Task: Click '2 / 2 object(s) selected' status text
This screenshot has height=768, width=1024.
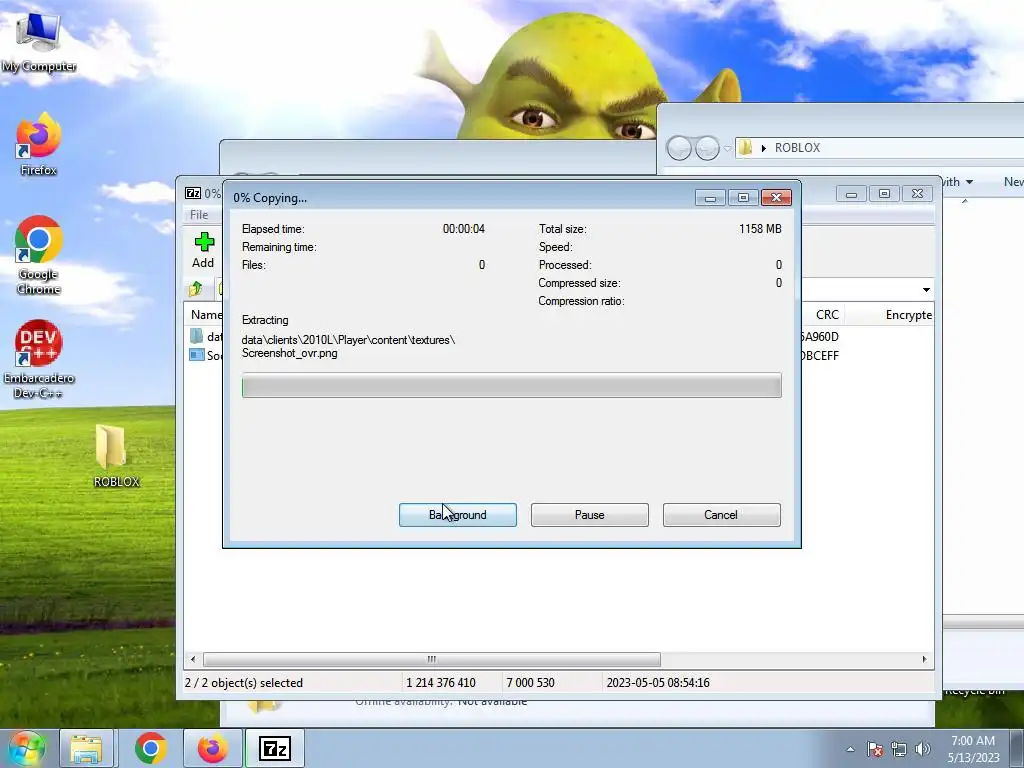Action: (x=244, y=682)
